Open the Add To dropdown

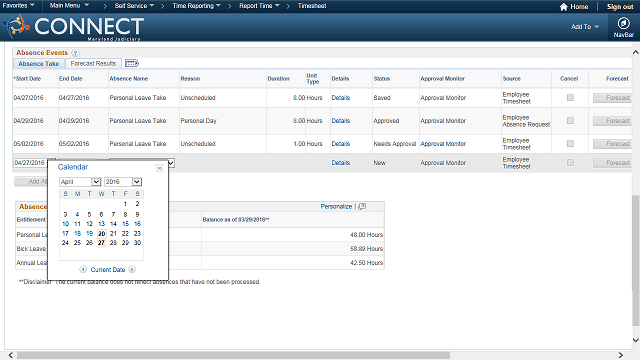(x=585, y=27)
